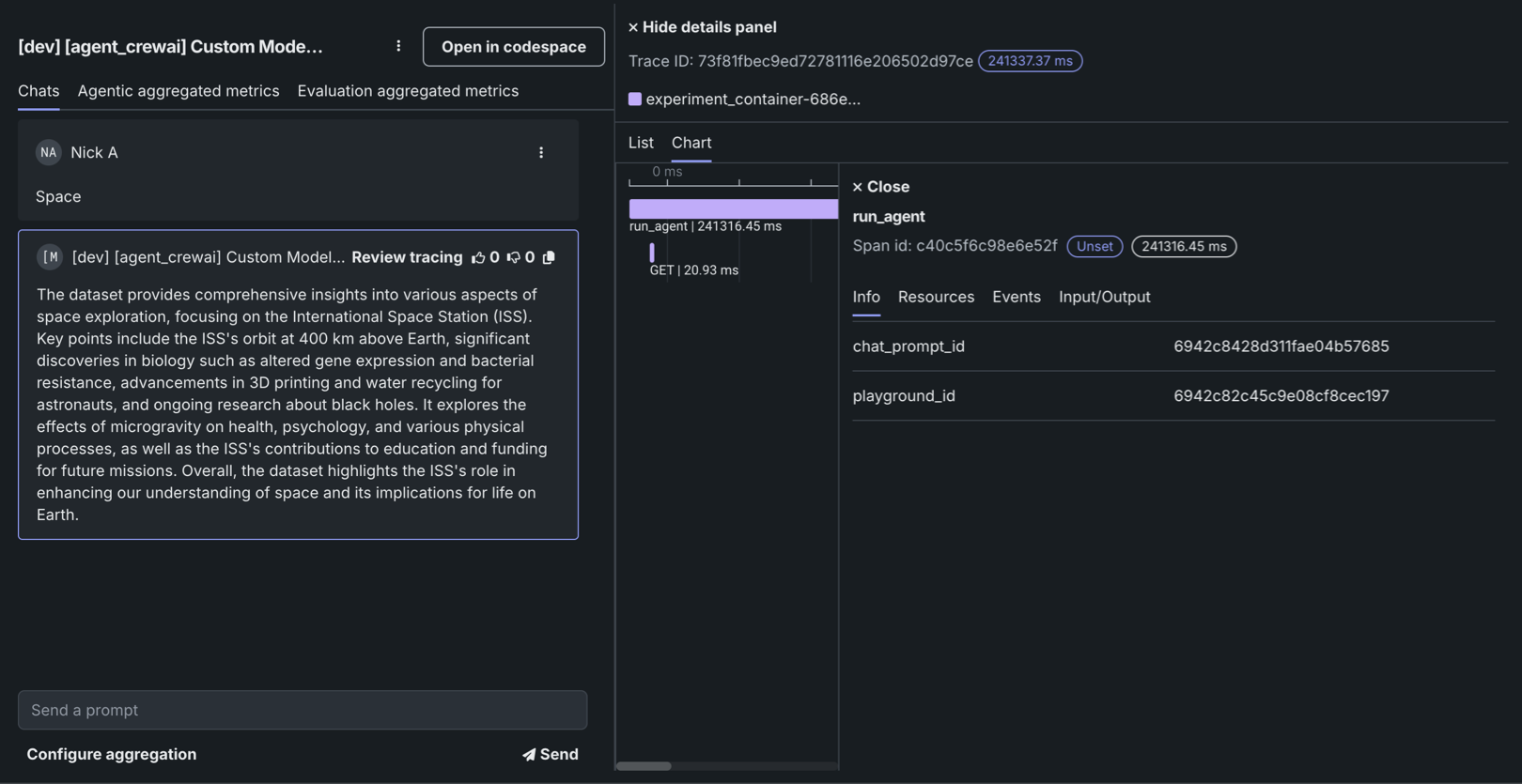Click the thumbs down icon on response

(x=513, y=257)
